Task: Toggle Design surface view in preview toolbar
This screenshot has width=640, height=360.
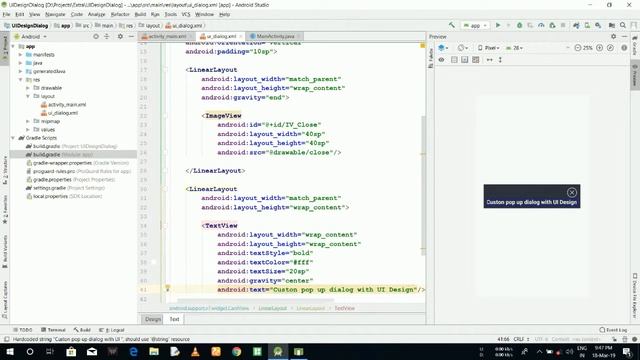Action: 454,60
